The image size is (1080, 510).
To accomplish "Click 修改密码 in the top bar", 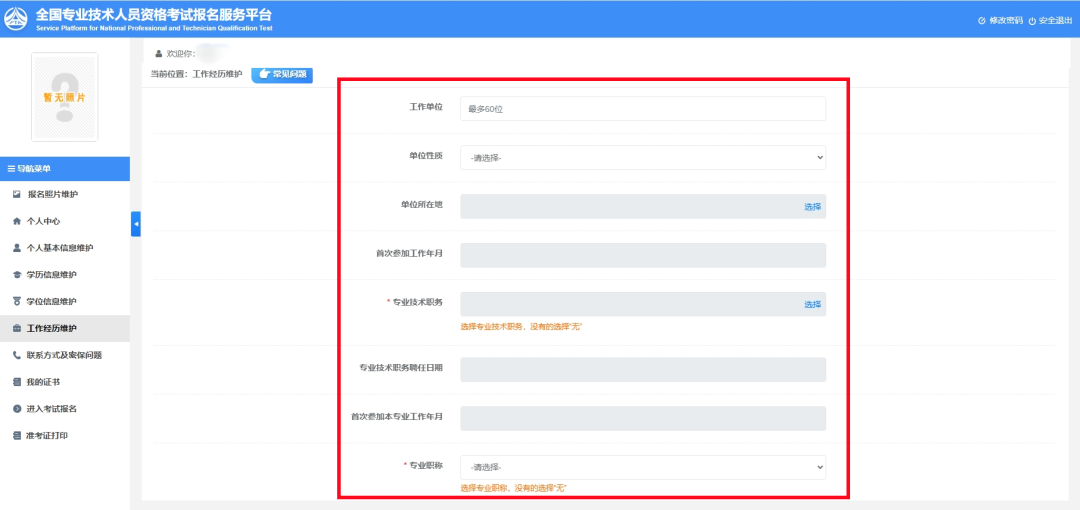I will 1000,20.
